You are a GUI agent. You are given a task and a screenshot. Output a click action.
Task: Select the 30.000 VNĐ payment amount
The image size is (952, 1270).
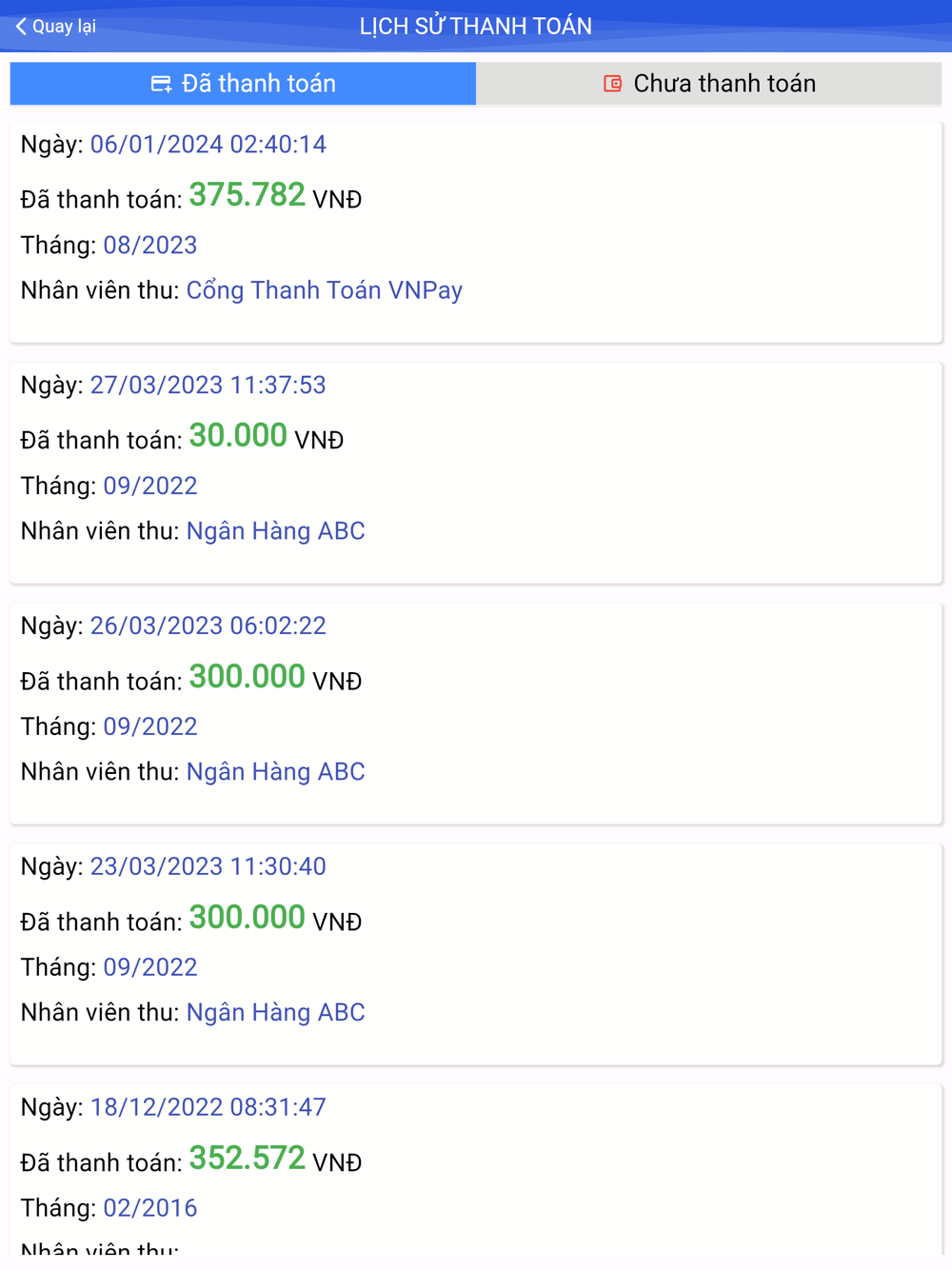click(238, 437)
